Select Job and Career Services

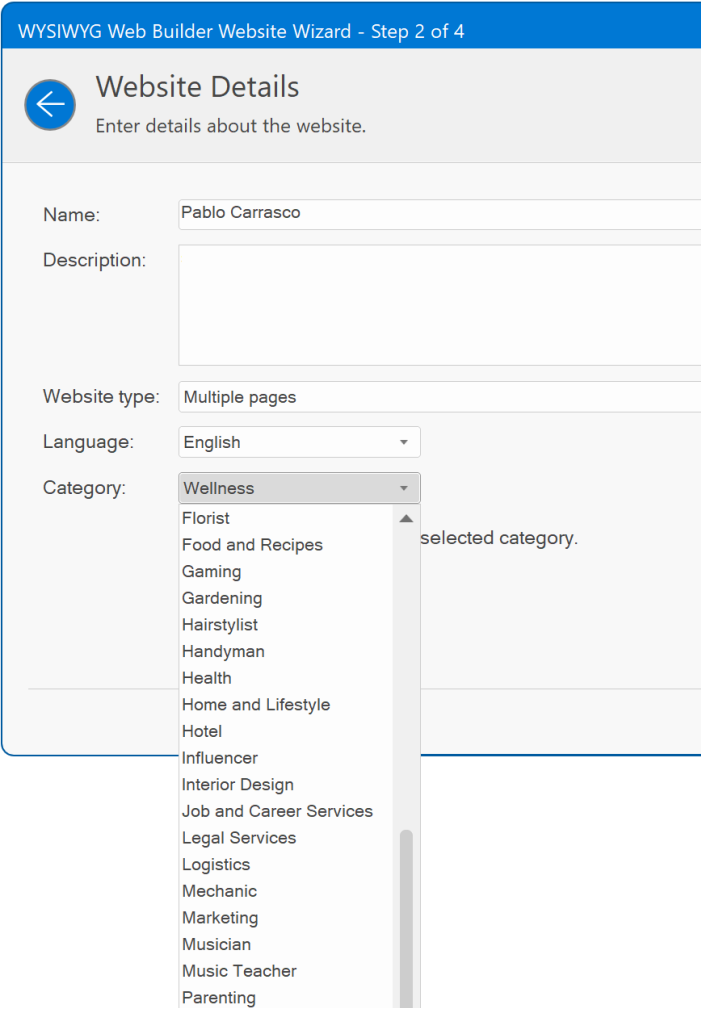tap(286, 811)
